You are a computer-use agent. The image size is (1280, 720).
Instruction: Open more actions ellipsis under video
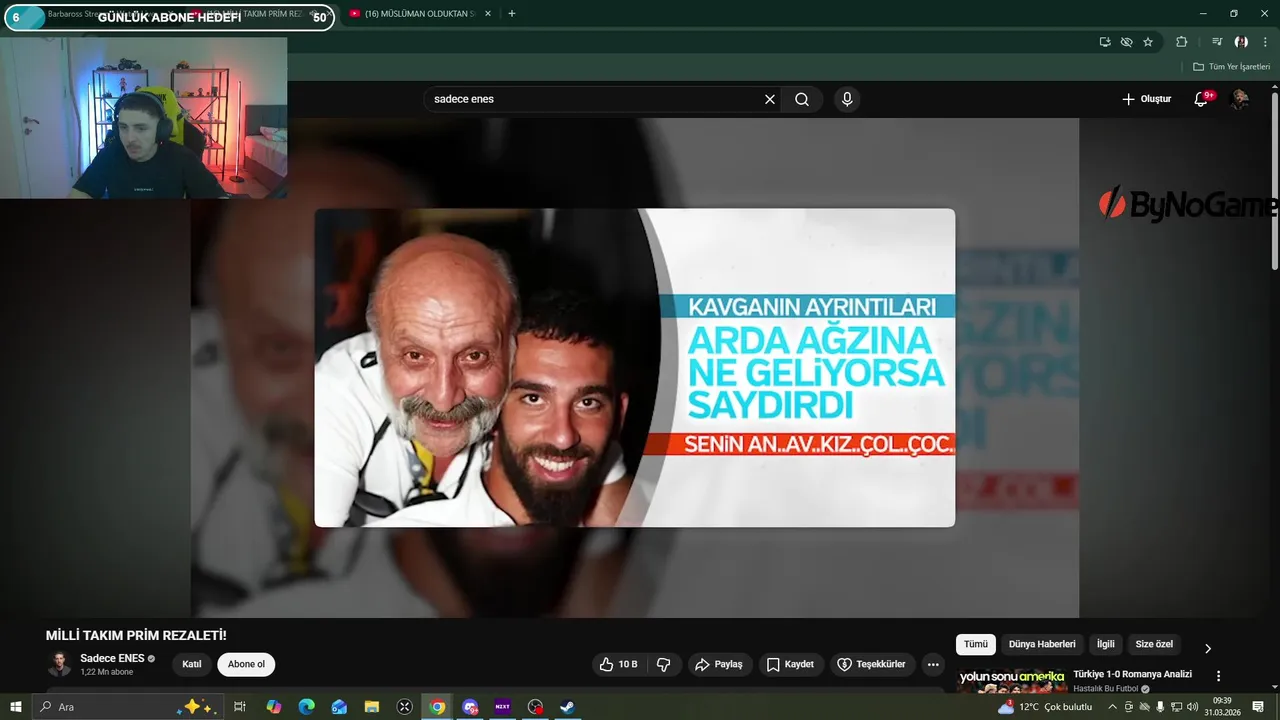933,664
